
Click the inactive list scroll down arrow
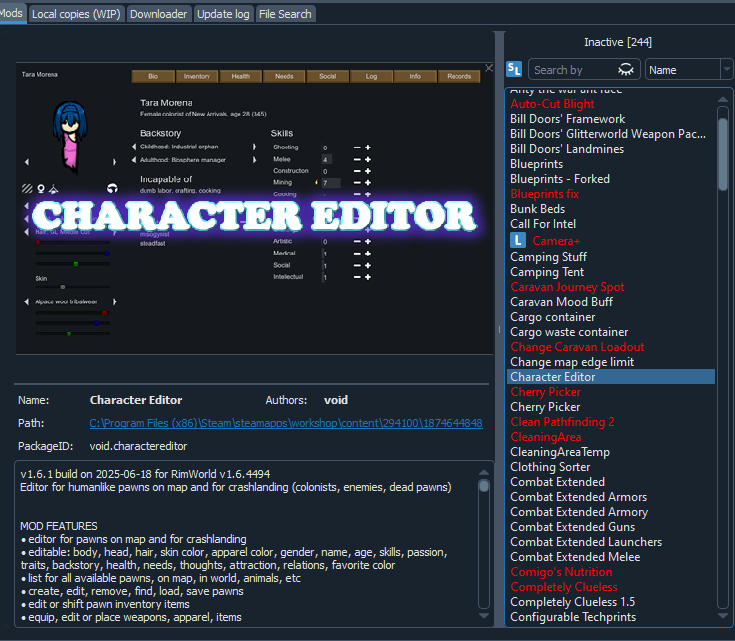(x=723, y=616)
